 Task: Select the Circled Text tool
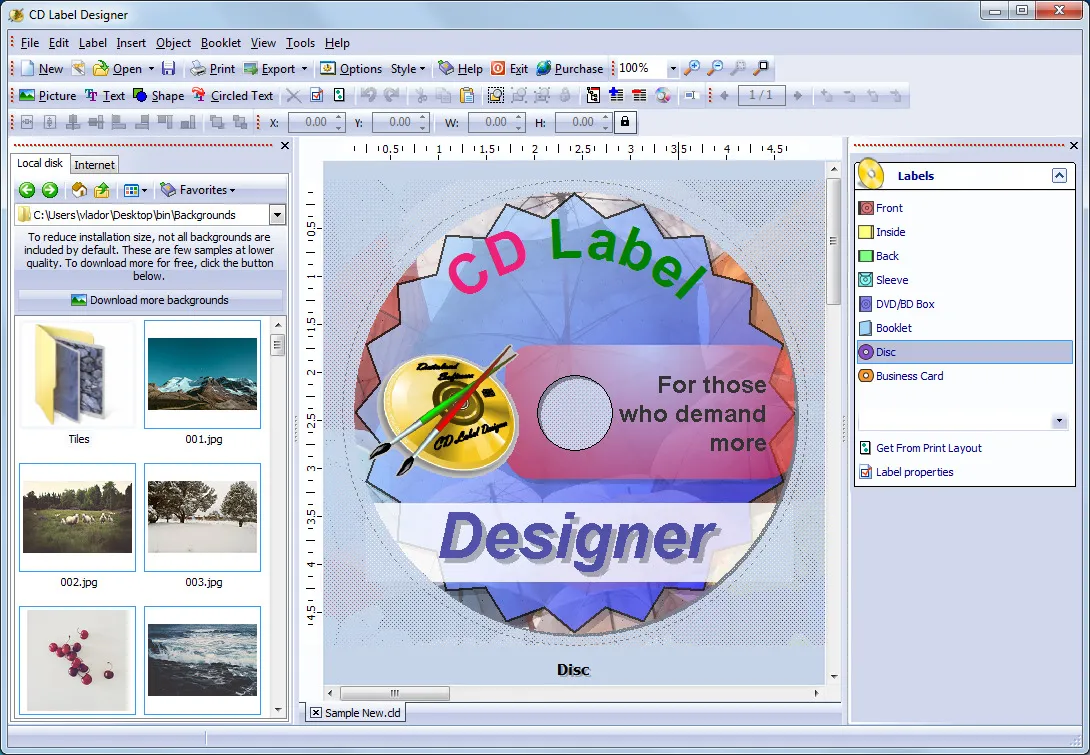232,96
